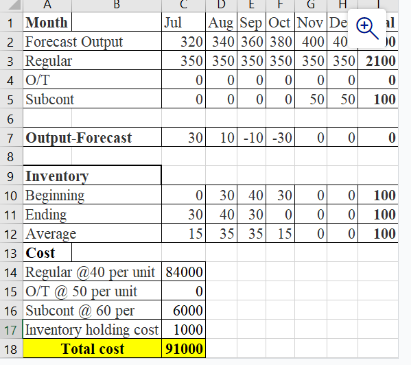
Task: Click row header 8
Action: pyautogui.click(x=11, y=156)
